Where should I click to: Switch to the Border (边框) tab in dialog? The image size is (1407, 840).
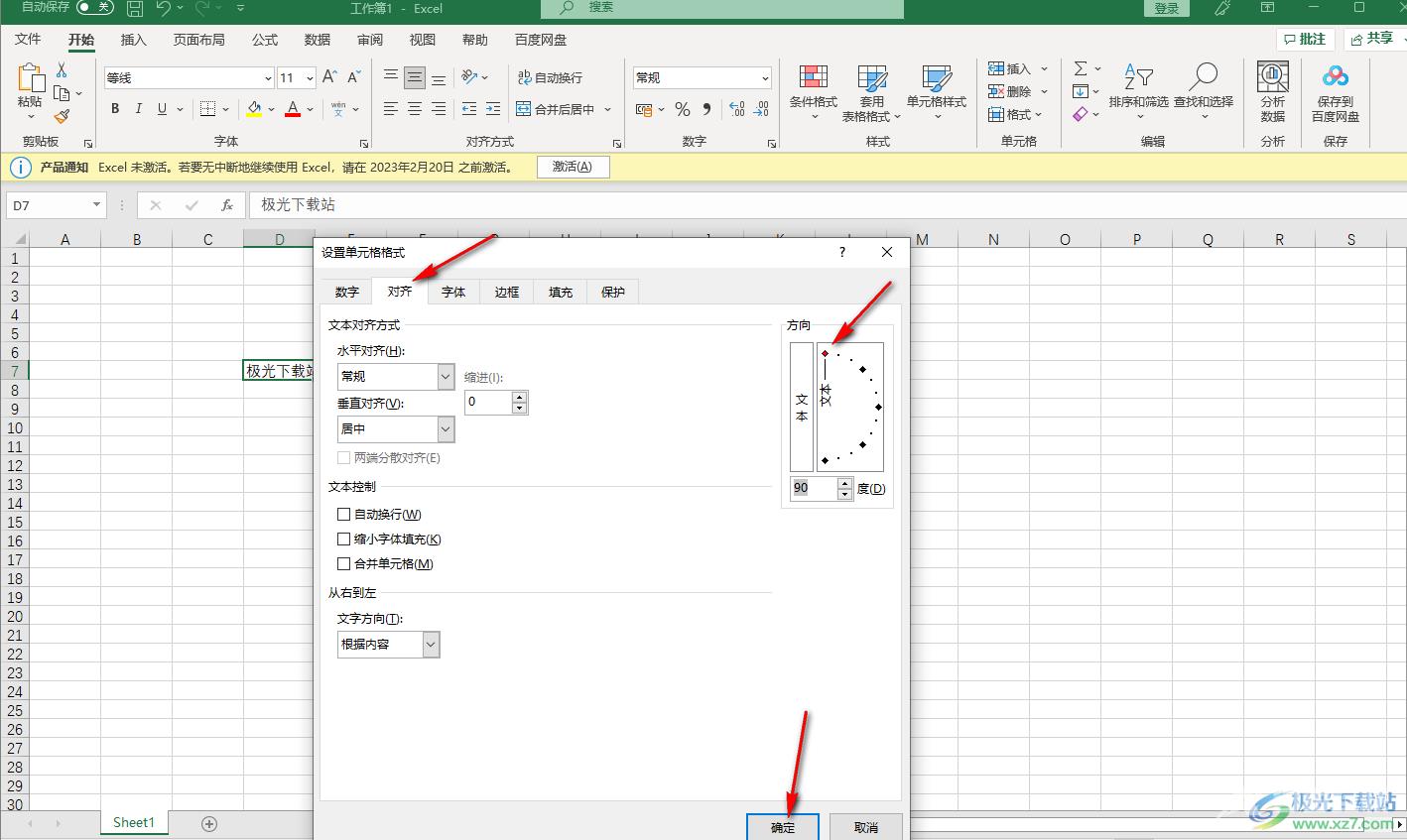pos(507,292)
